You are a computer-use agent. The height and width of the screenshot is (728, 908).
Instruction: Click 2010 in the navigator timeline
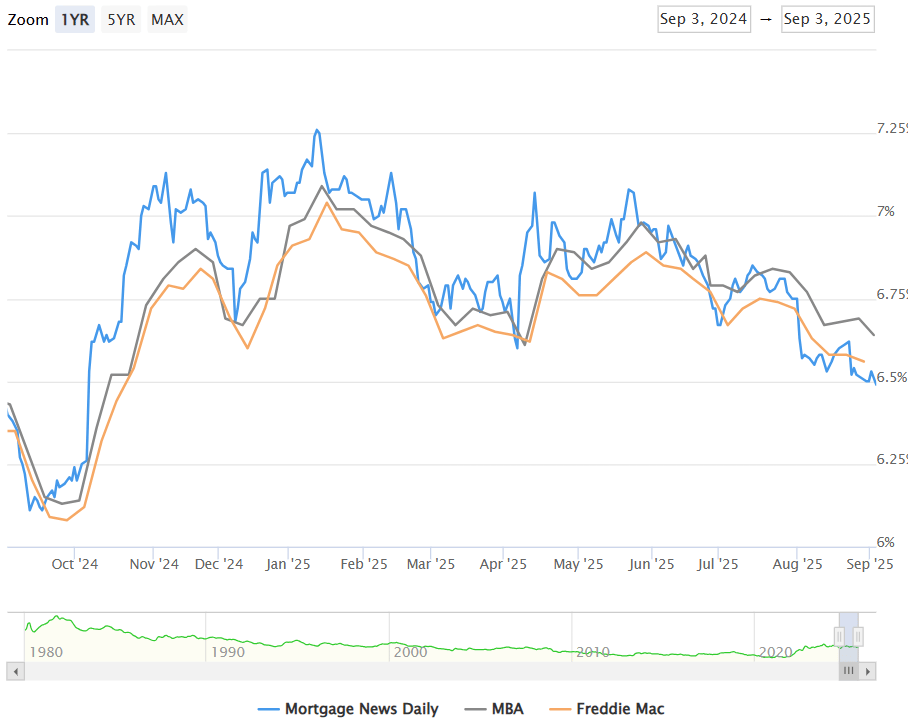pyautogui.click(x=593, y=652)
